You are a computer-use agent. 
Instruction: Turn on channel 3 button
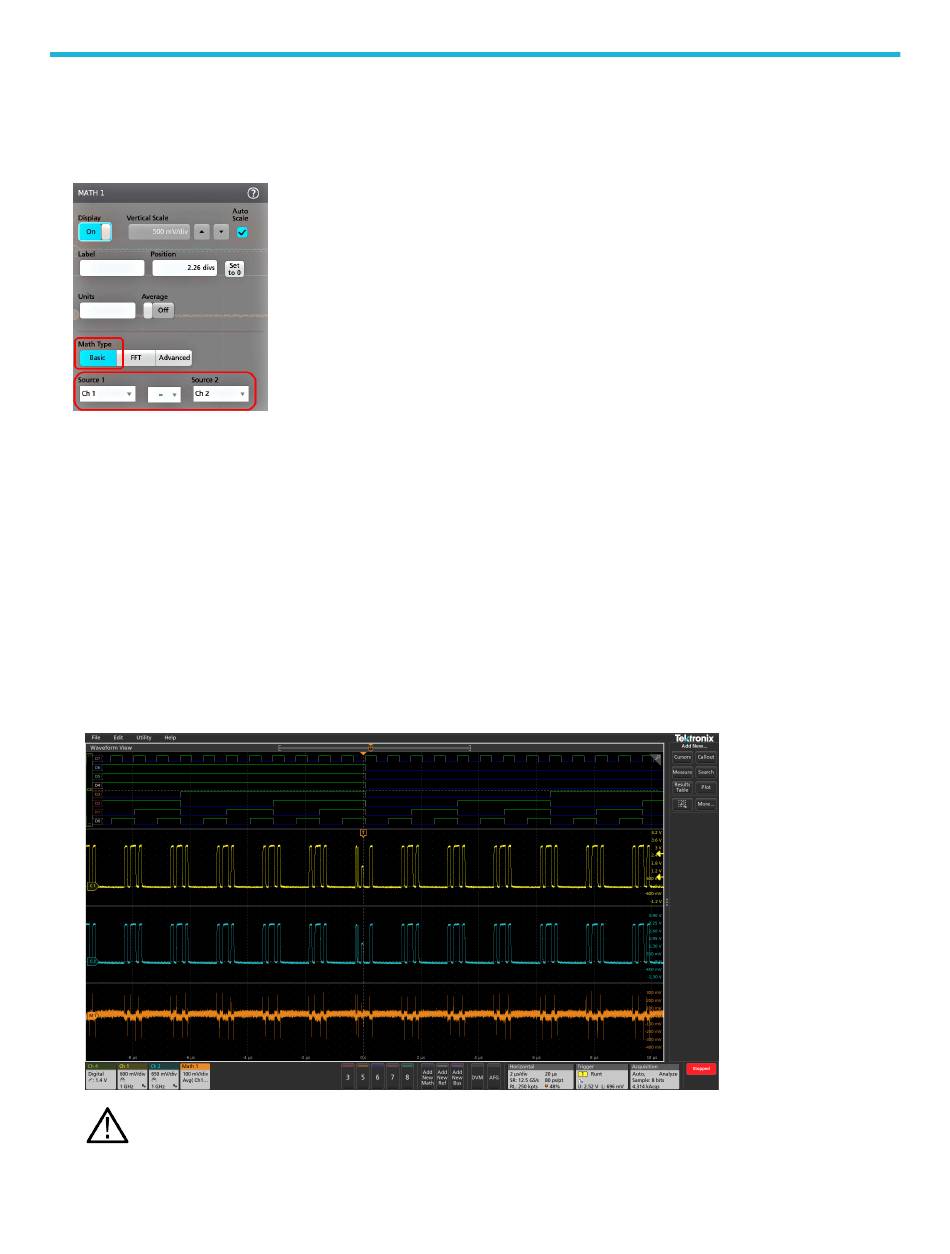[348, 1076]
